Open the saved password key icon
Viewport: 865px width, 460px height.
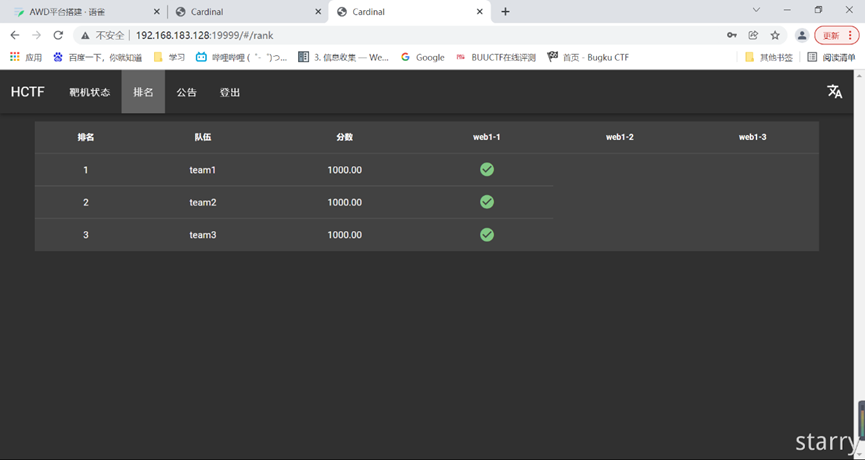731,35
